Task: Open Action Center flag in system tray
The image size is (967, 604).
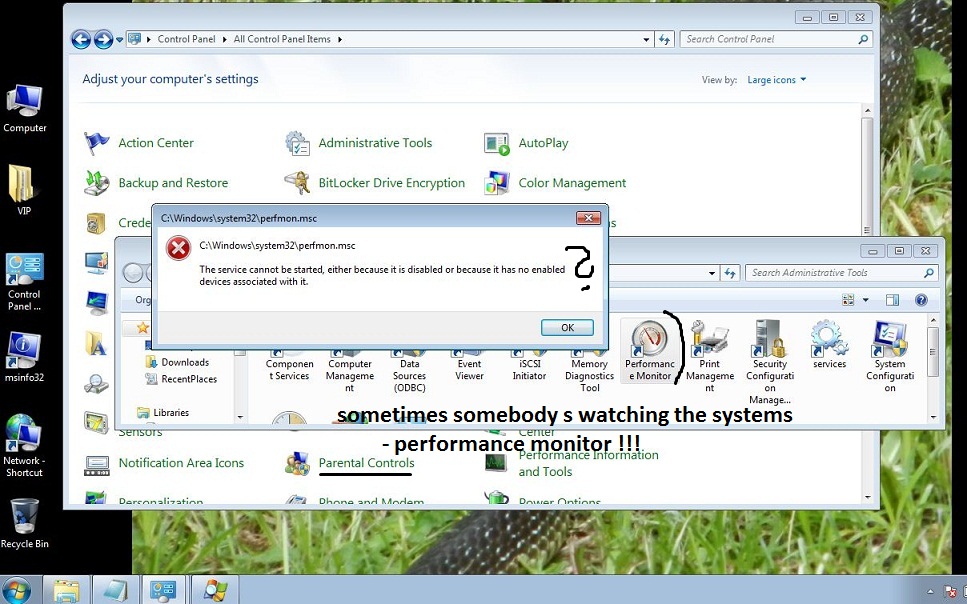Action: coord(950,592)
